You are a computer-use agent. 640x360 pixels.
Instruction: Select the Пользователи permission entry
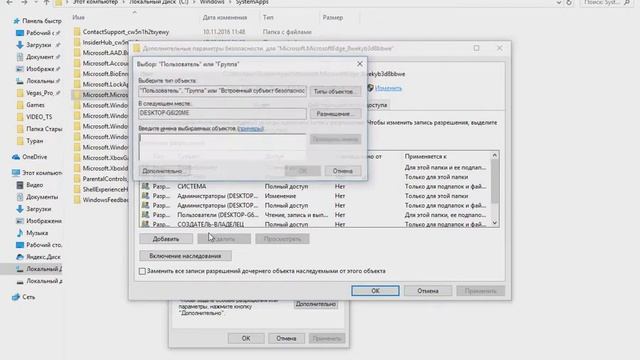click(x=315, y=215)
